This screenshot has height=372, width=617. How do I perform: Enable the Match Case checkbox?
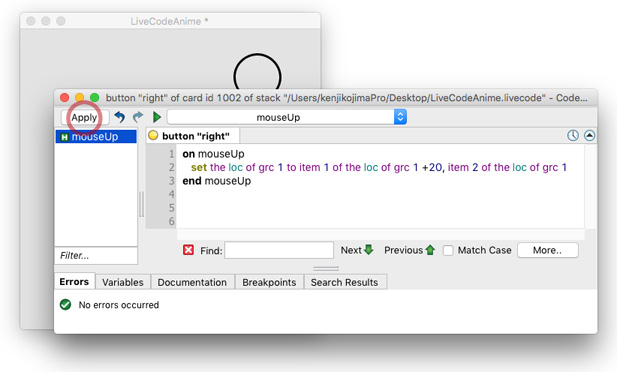coord(448,250)
